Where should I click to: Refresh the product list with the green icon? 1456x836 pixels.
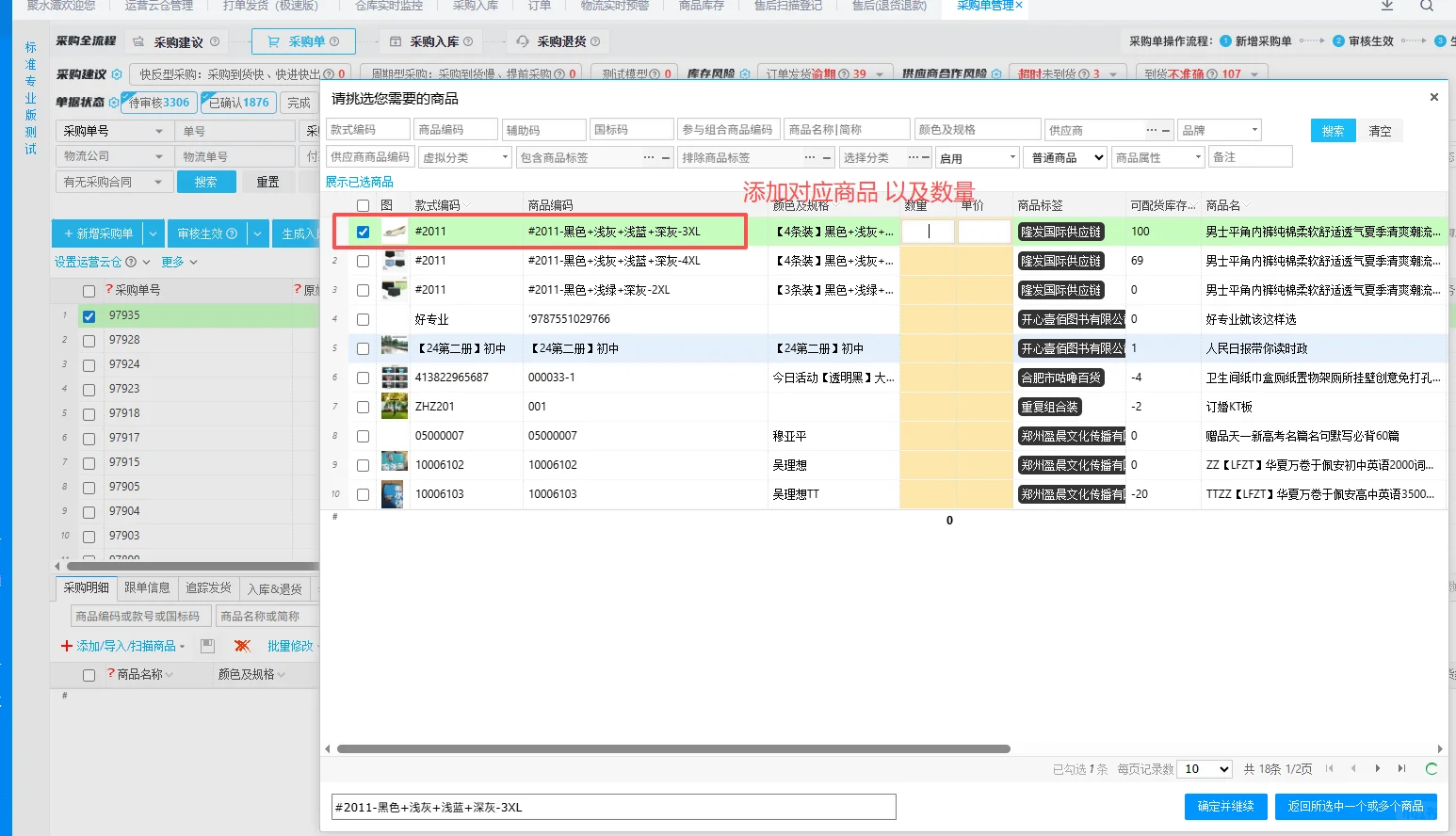pos(1432,769)
